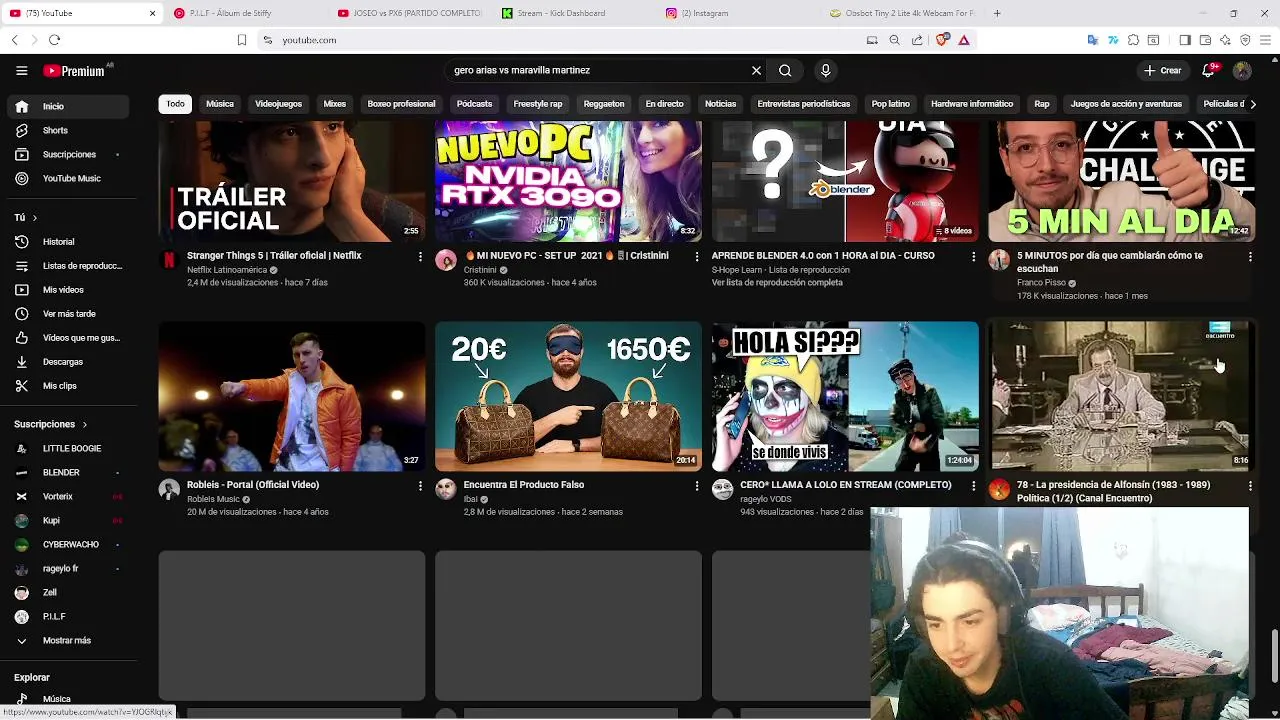This screenshot has height=720, width=1280.
Task: Open Descargas in the sidebar
Action: click(x=66, y=362)
